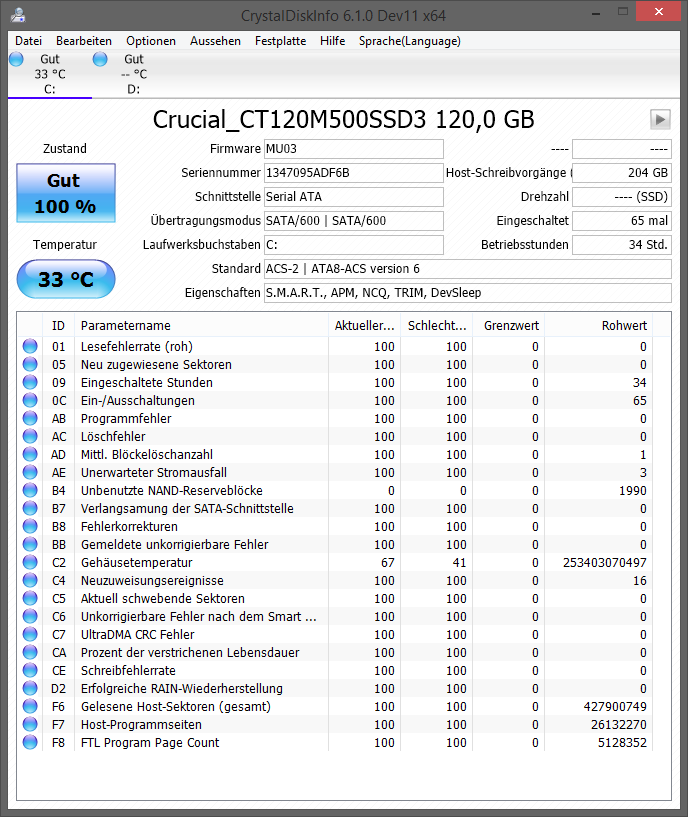The image size is (688, 817).
Task: Select the Unkorrigierbare Fehler nach dem Smart row text
Action: tap(199, 616)
